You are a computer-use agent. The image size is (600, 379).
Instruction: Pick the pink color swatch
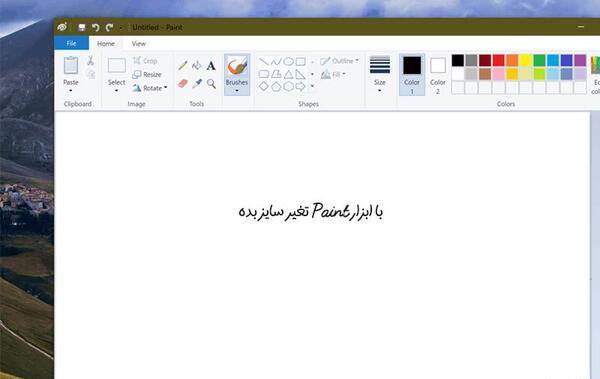tap(499, 74)
